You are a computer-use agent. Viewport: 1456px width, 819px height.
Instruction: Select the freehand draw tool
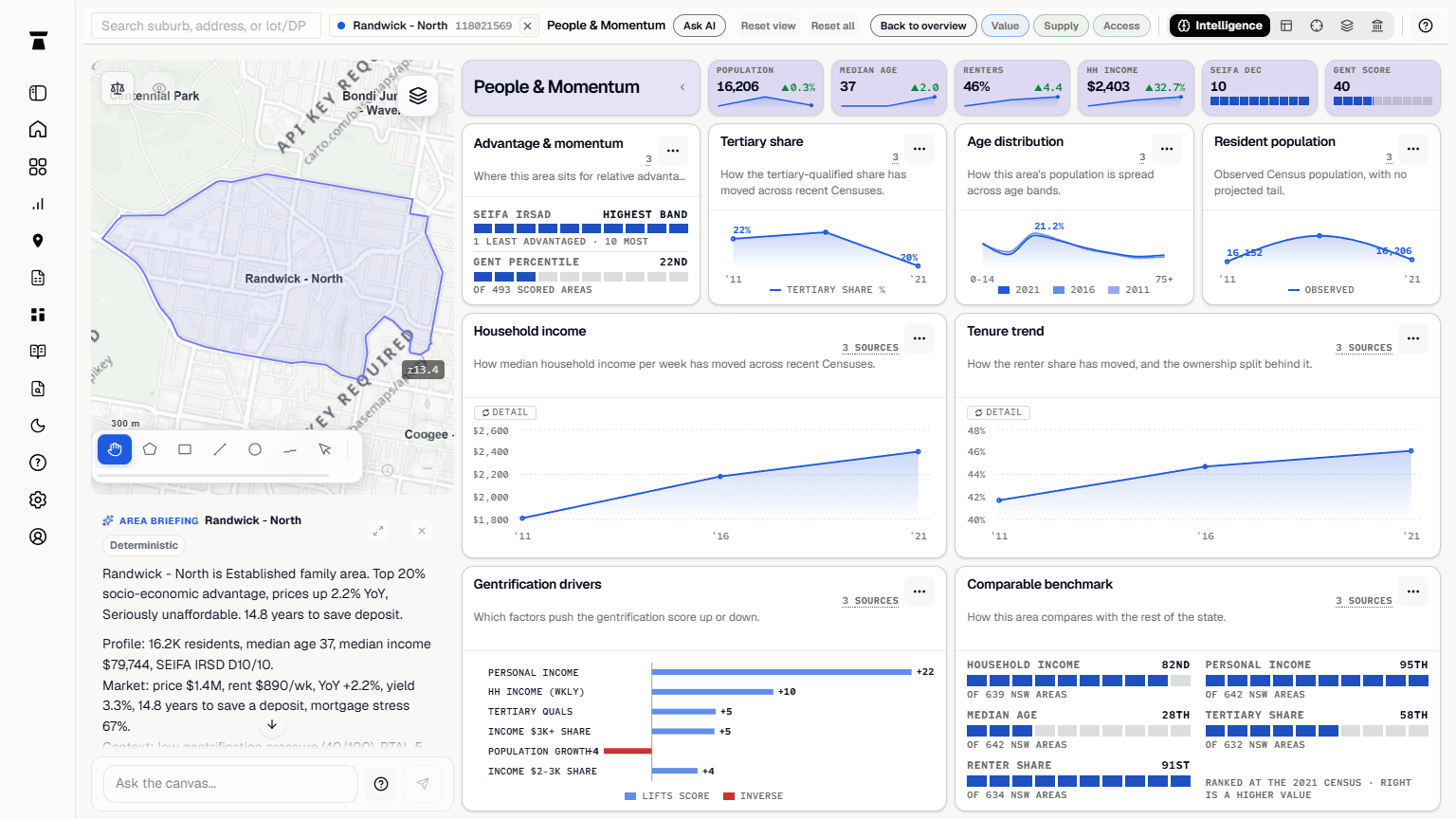[x=290, y=449]
